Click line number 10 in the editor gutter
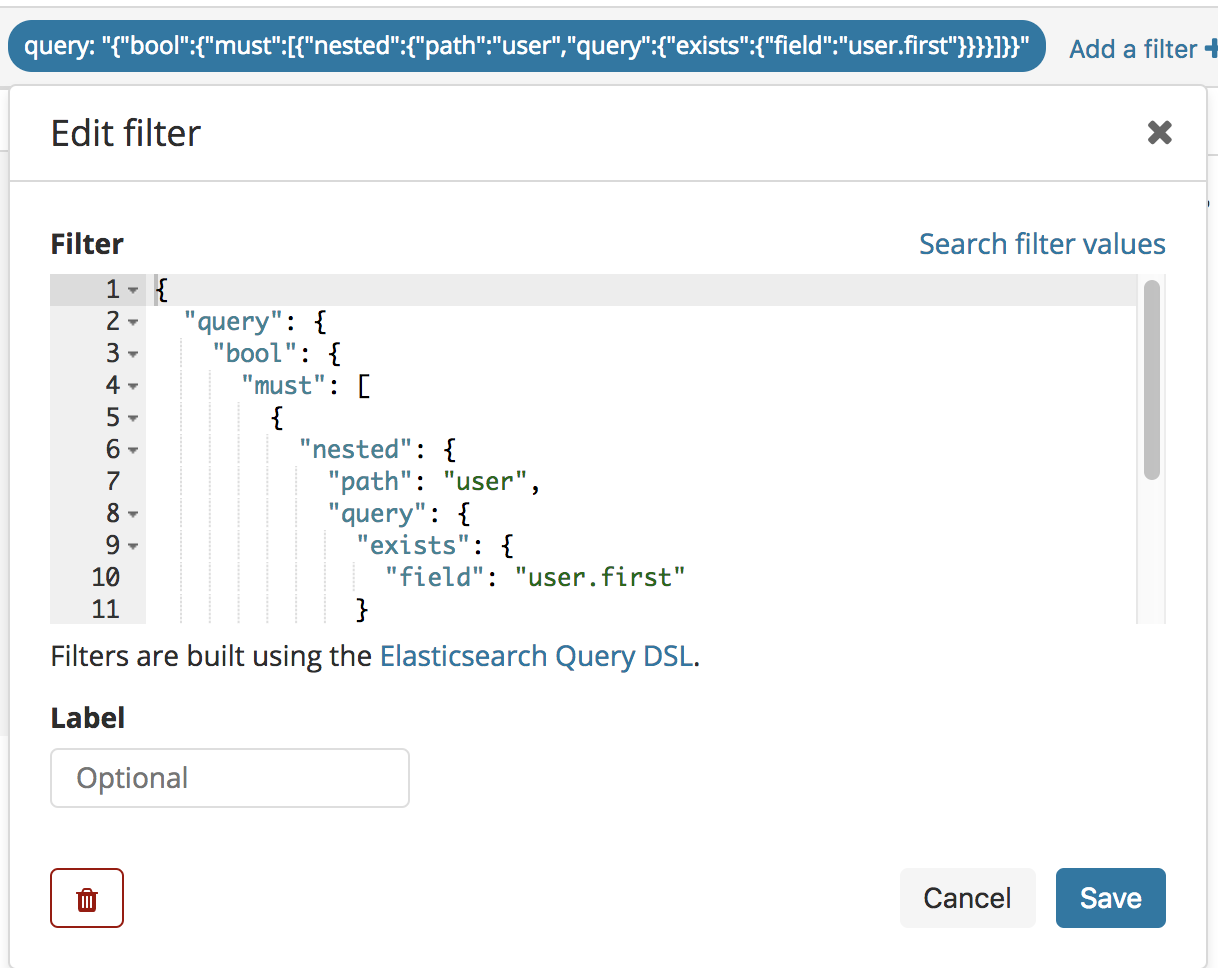 (x=110, y=577)
